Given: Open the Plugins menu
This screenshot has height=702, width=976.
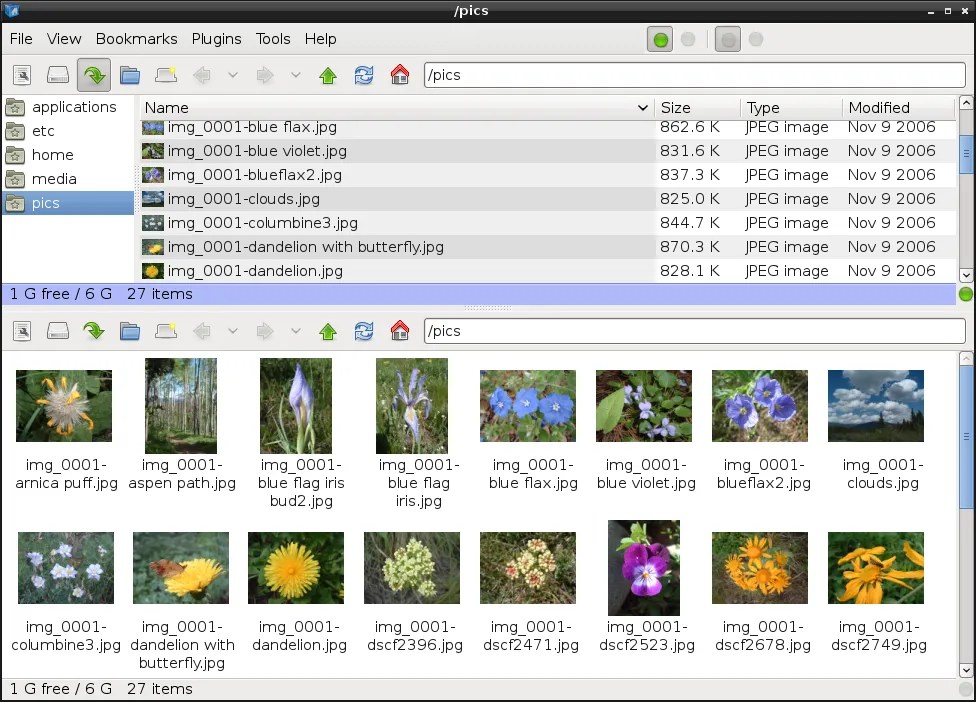Looking at the screenshot, I should tap(216, 39).
